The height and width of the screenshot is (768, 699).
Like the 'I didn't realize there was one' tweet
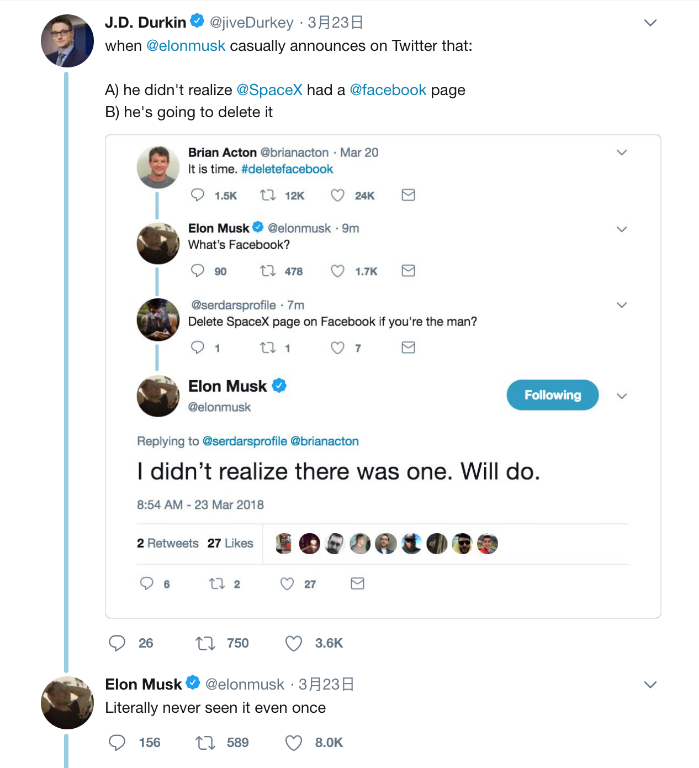(288, 583)
